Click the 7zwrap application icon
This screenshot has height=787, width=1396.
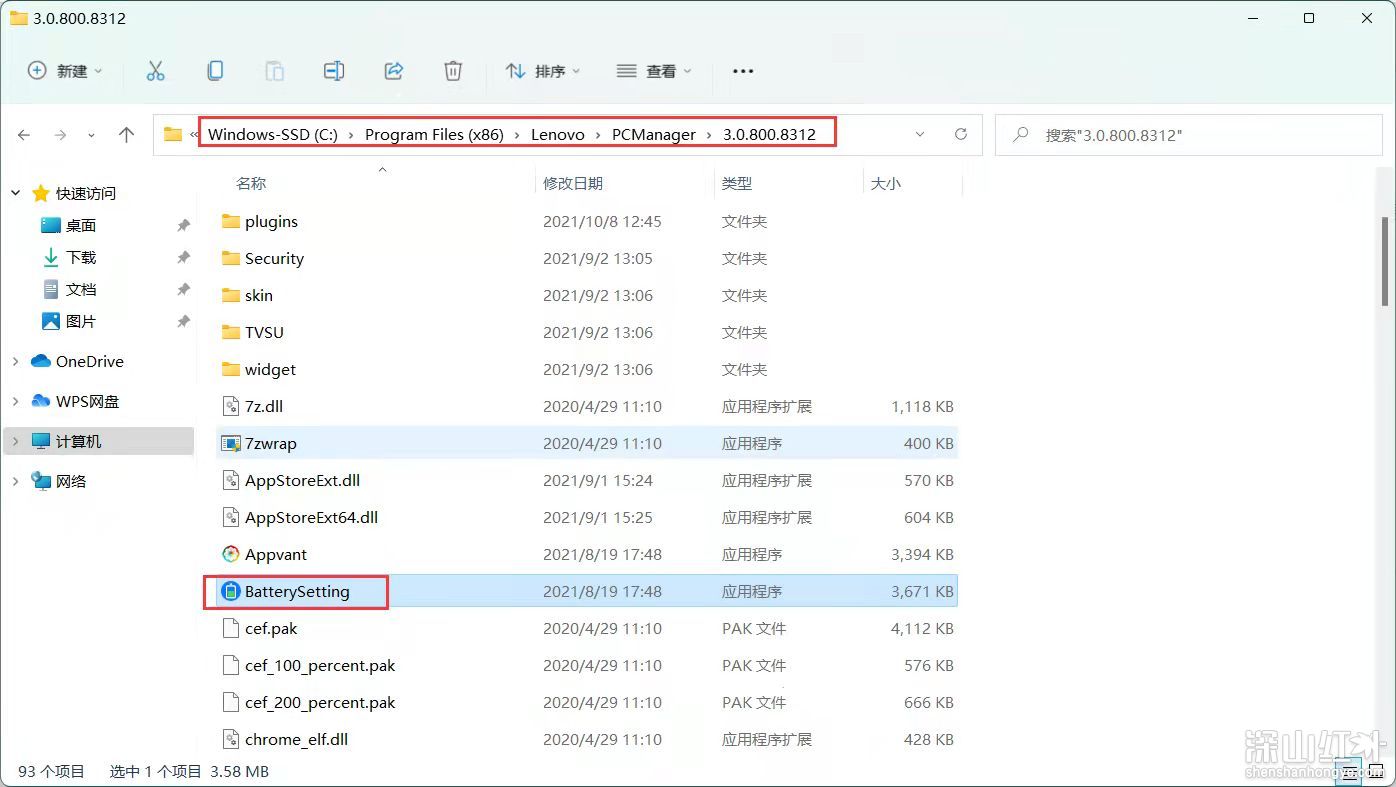click(231, 443)
